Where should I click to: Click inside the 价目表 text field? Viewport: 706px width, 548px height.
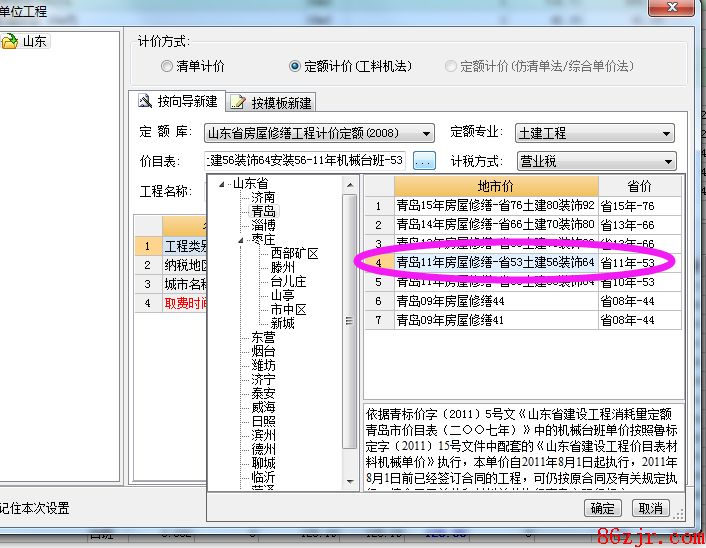305,161
